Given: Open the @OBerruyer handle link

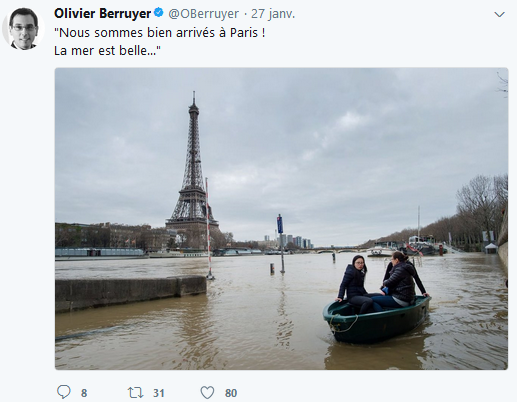Looking at the screenshot, I should 203,14.
